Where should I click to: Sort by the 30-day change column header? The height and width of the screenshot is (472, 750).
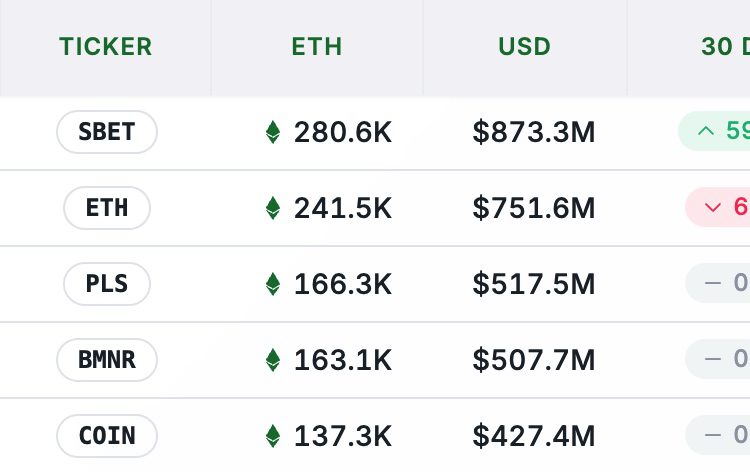coord(725,47)
